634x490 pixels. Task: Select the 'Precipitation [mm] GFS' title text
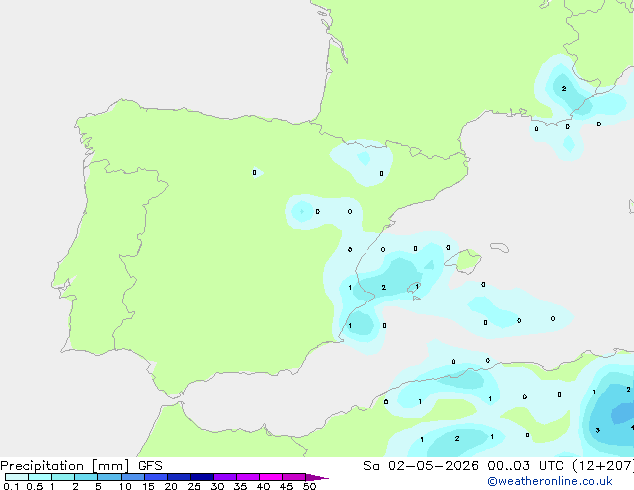(81, 466)
